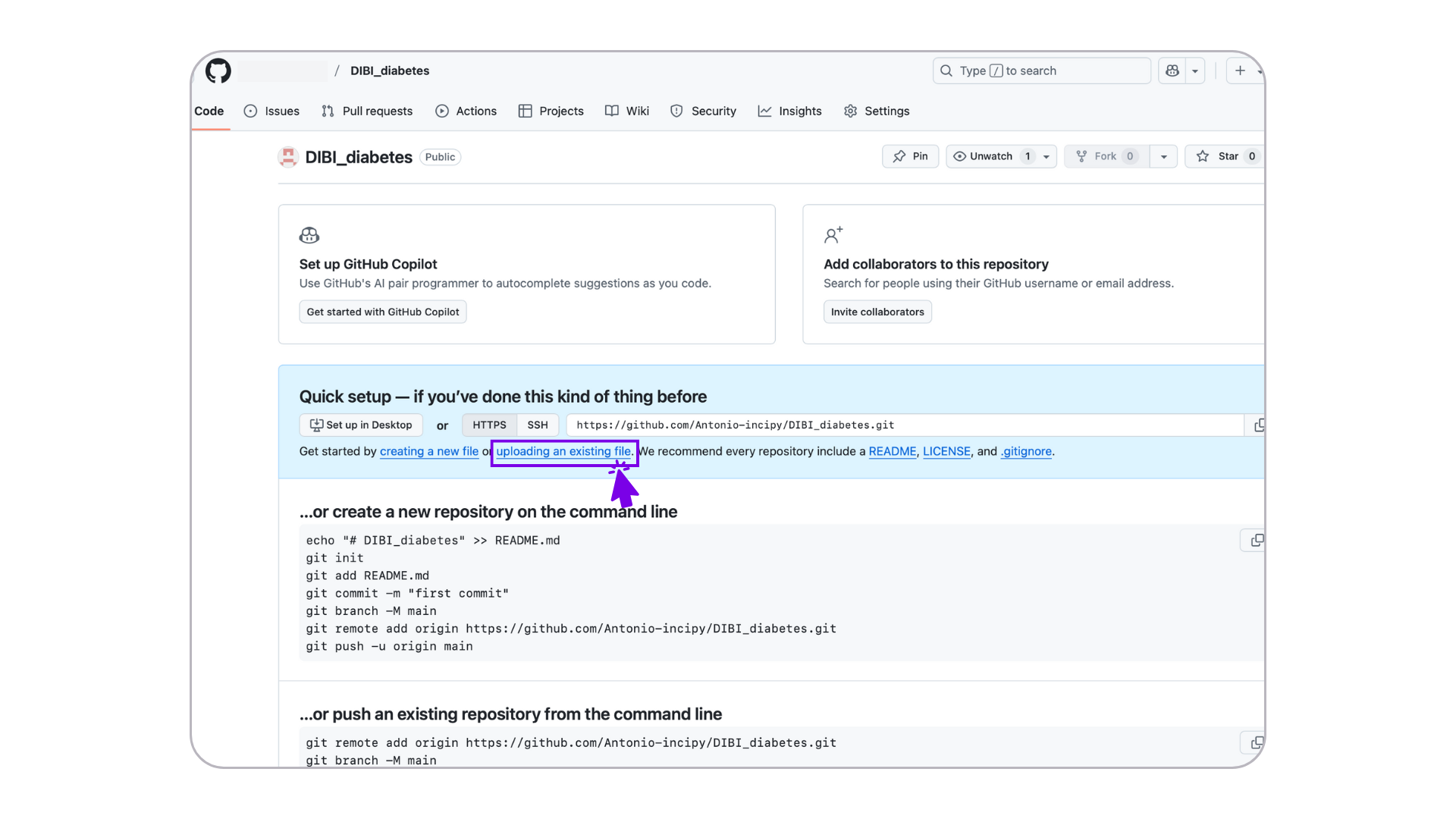
Task: Click Set up in Desktop
Action: click(x=361, y=425)
